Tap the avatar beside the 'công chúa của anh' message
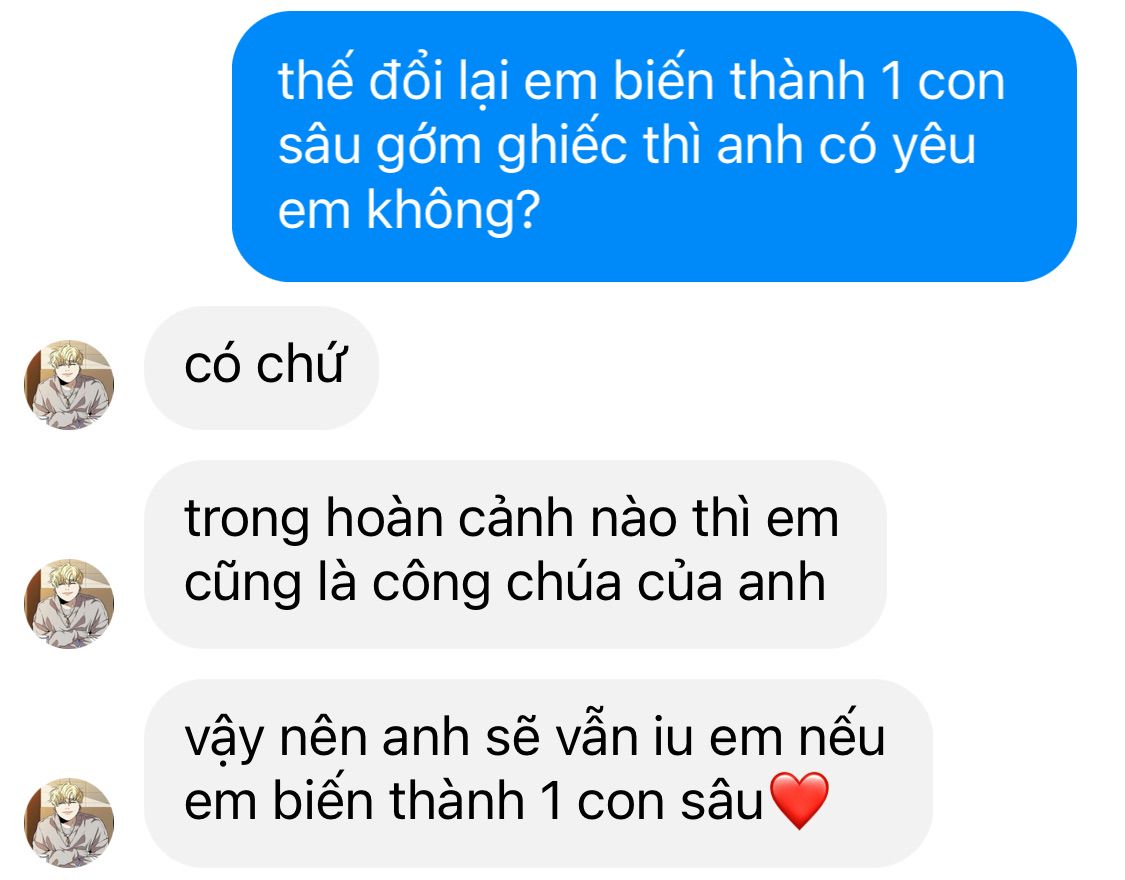The height and width of the screenshot is (880, 1125). [x=69, y=603]
